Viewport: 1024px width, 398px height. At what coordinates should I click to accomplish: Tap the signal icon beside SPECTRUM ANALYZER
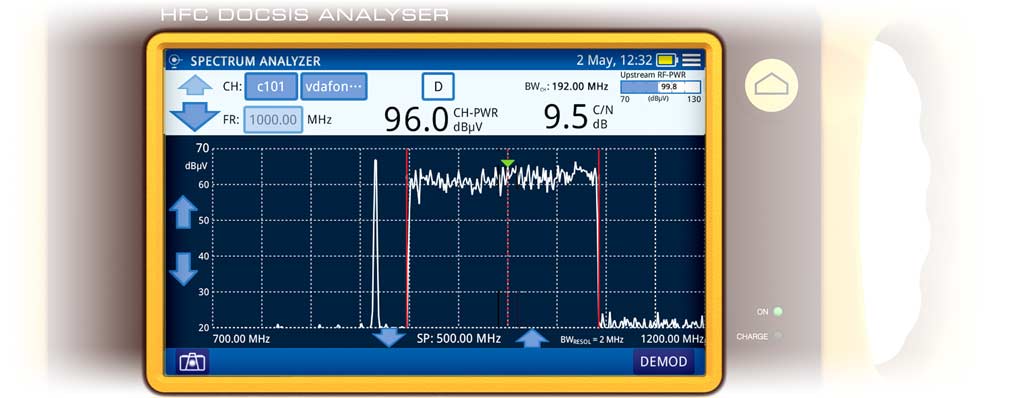coord(174,61)
